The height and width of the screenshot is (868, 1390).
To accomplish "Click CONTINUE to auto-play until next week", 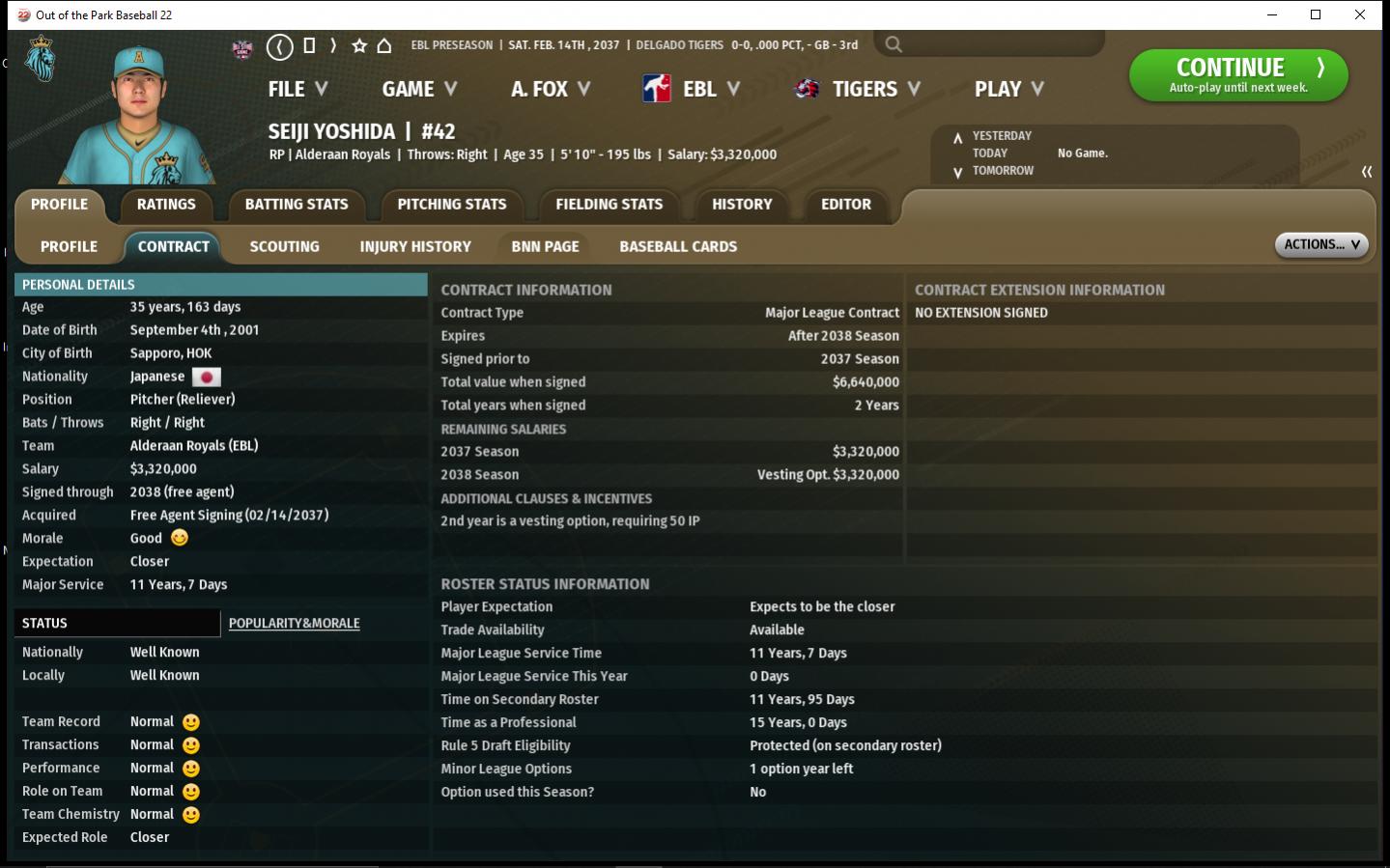I will coord(1238,75).
